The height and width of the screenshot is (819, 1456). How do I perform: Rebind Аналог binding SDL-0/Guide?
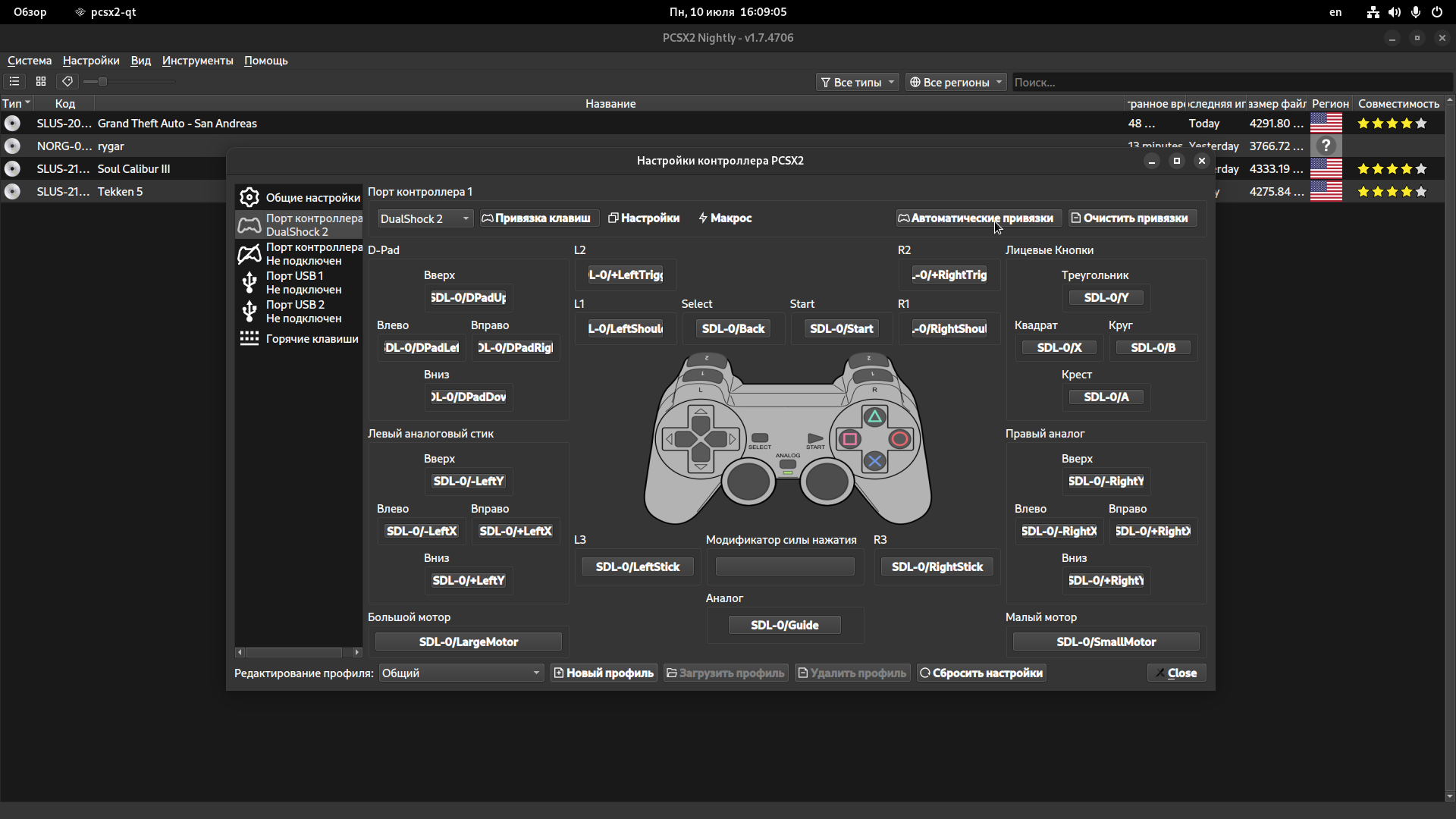coord(784,625)
